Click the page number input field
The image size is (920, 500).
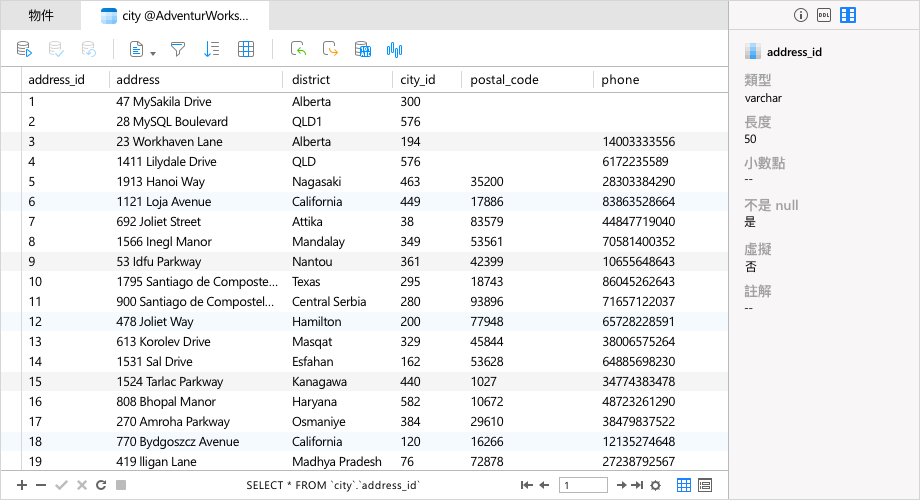pyautogui.click(x=583, y=485)
